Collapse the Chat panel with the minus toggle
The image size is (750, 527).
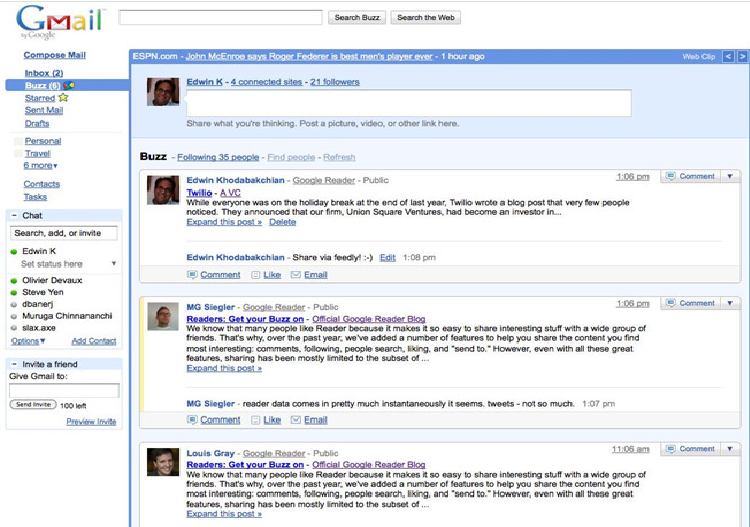(13, 215)
